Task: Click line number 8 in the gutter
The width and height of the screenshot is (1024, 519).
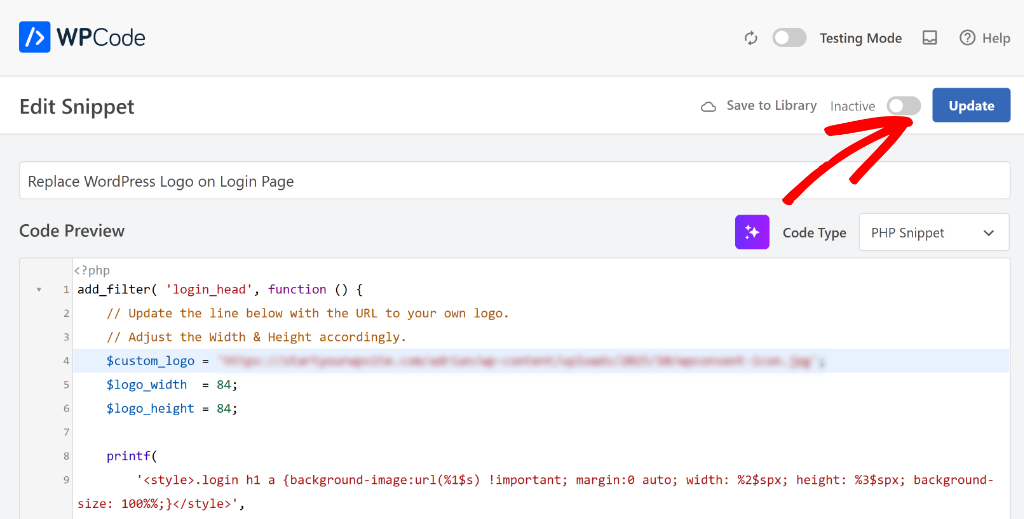Action: (66, 456)
